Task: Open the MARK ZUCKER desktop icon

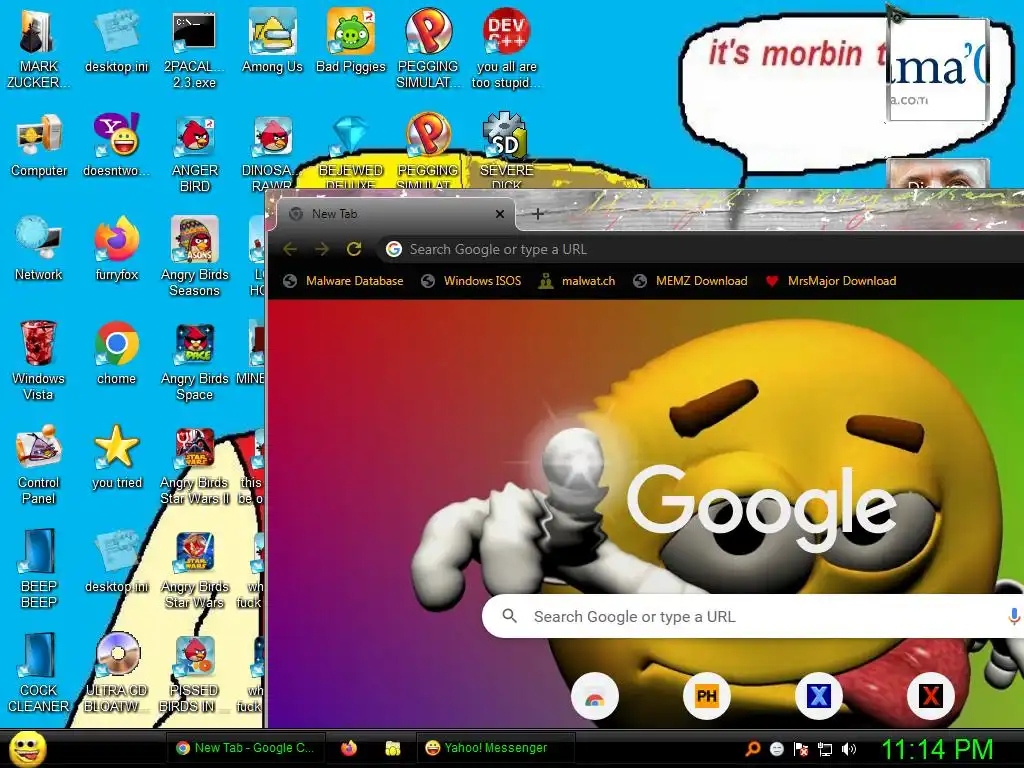Action: pos(38,48)
